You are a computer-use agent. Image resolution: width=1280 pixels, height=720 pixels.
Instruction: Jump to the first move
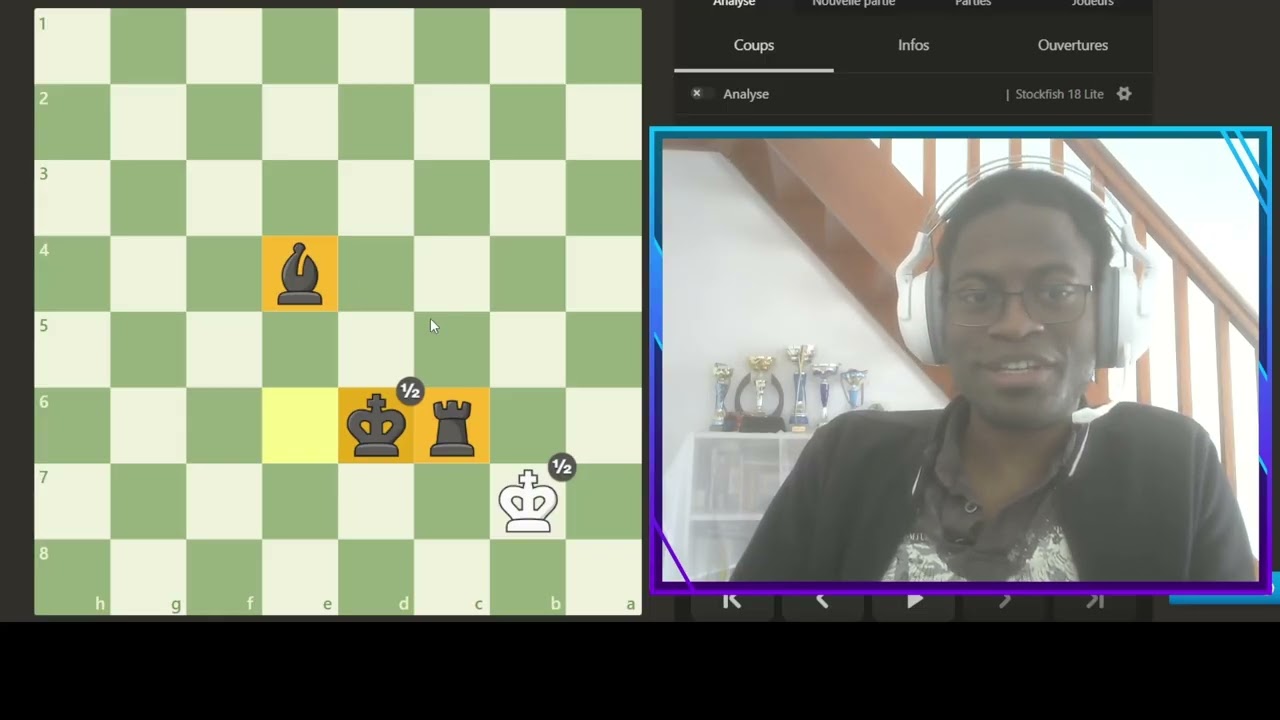coord(731,603)
